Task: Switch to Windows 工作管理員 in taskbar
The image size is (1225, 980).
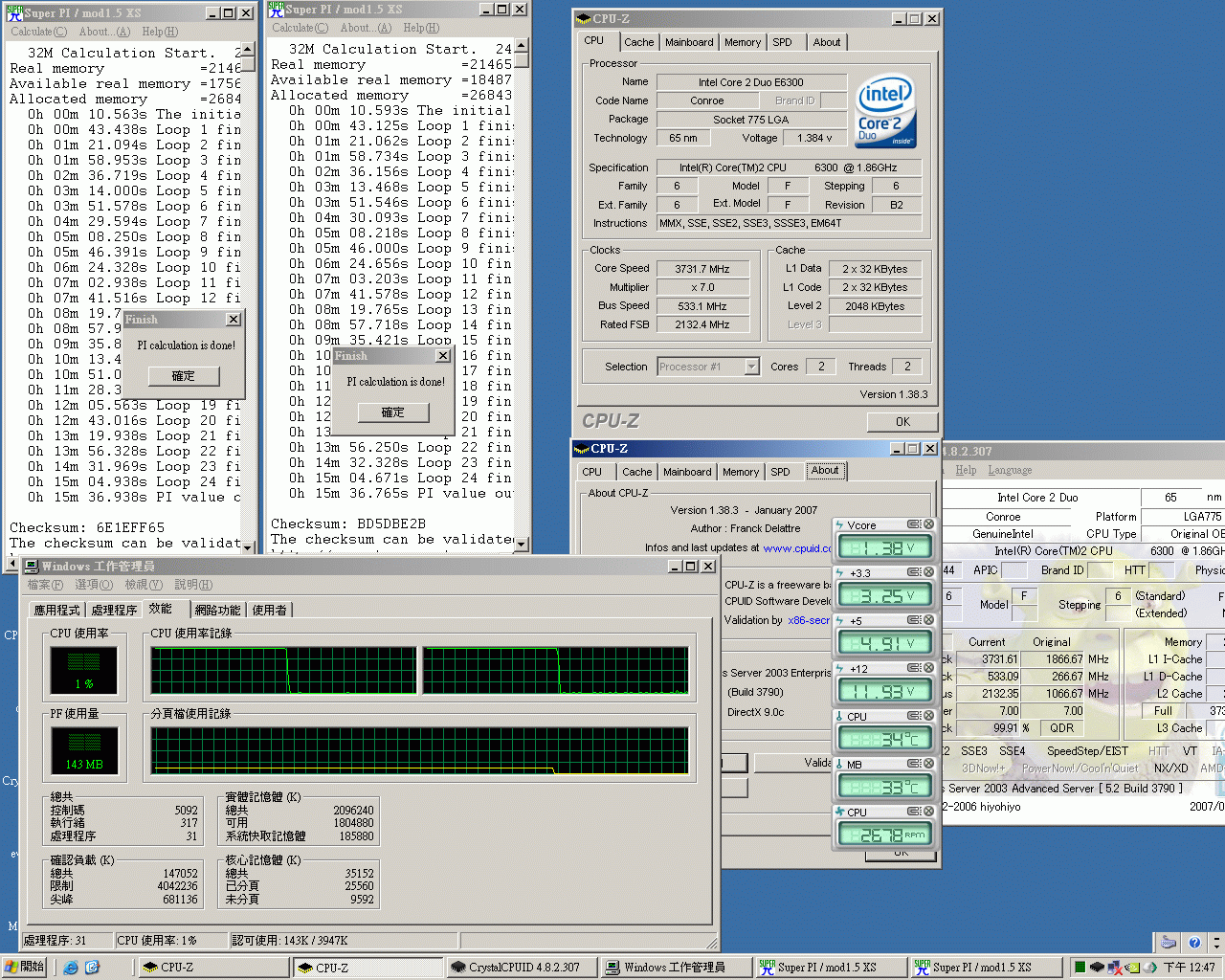Action: click(678, 968)
